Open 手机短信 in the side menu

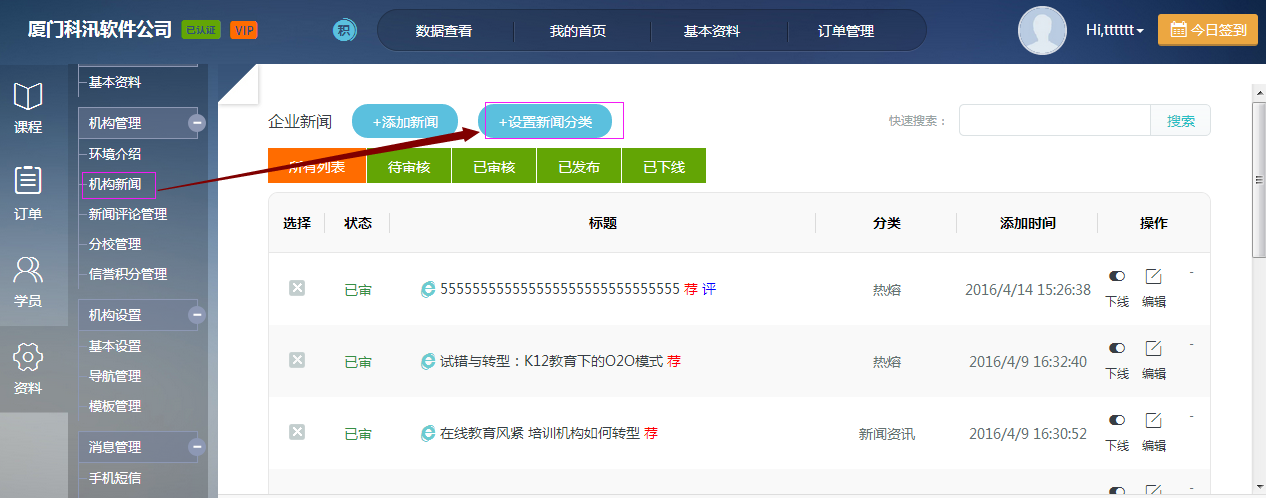click(115, 478)
